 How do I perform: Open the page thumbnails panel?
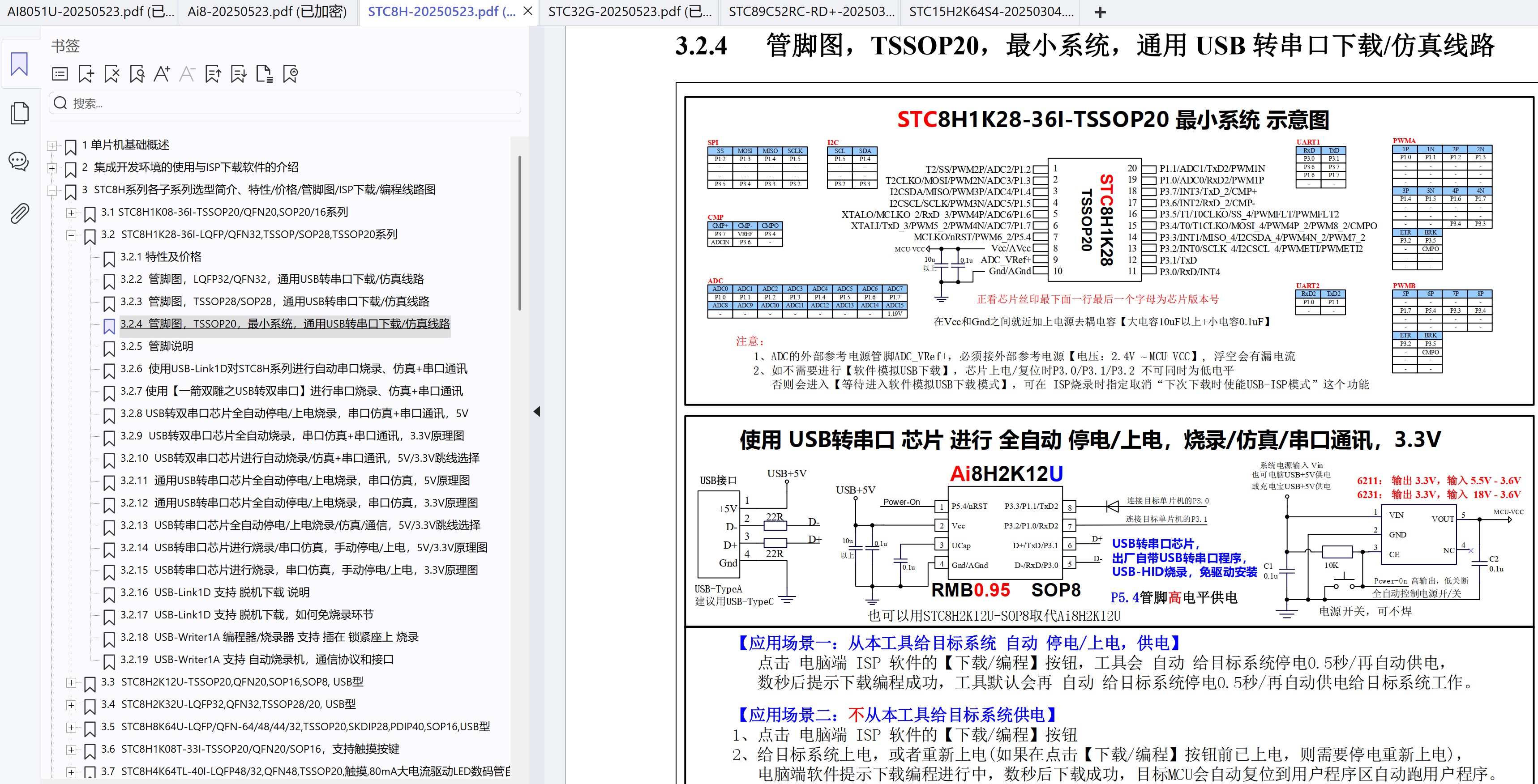tap(19, 113)
